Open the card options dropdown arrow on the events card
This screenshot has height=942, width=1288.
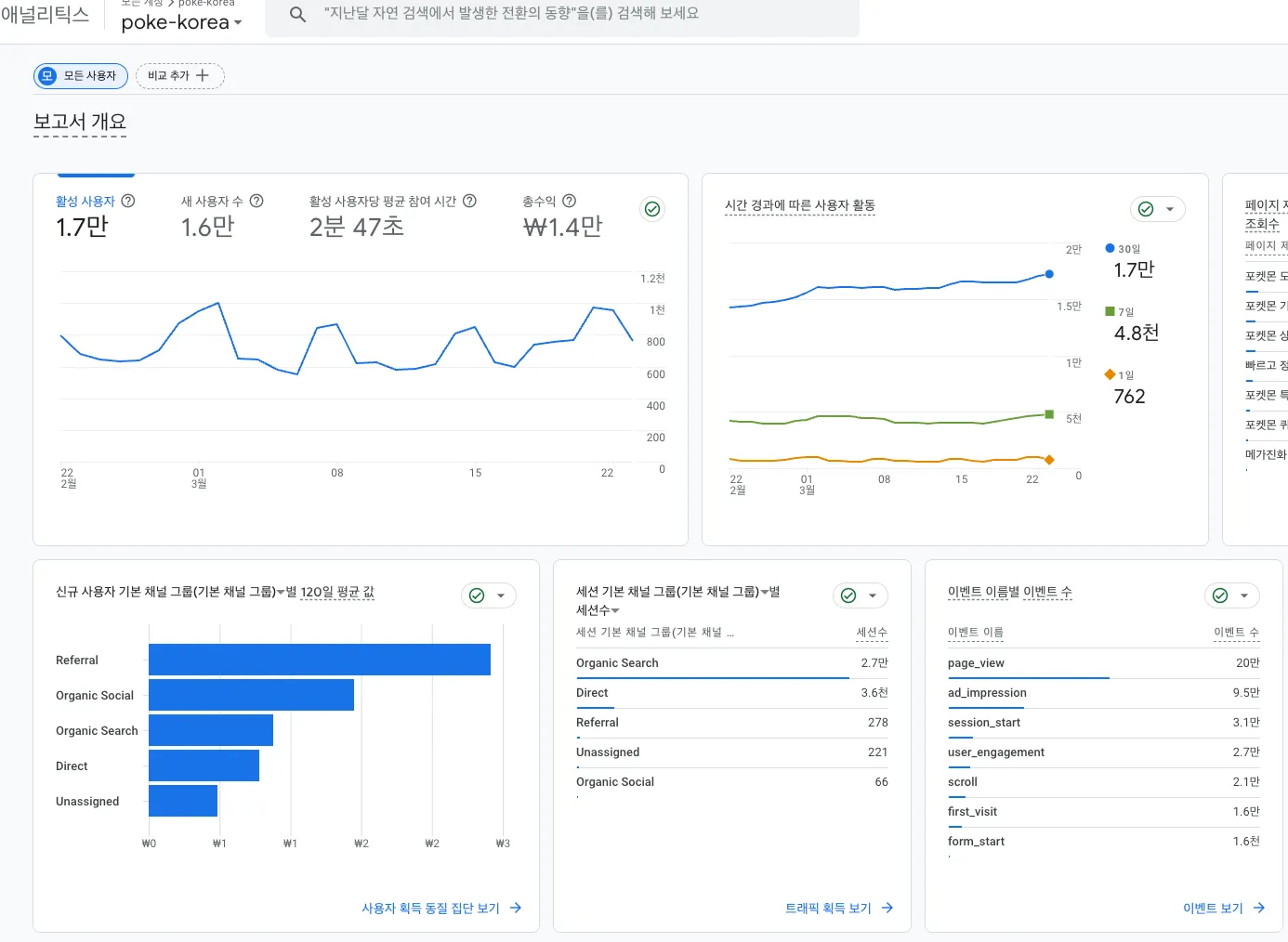point(1245,595)
